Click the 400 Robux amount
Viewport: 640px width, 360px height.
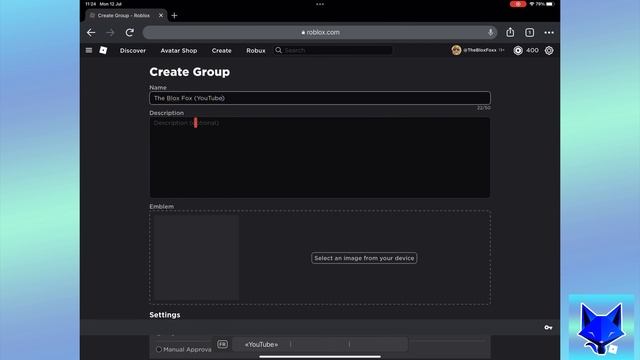tap(532, 50)
